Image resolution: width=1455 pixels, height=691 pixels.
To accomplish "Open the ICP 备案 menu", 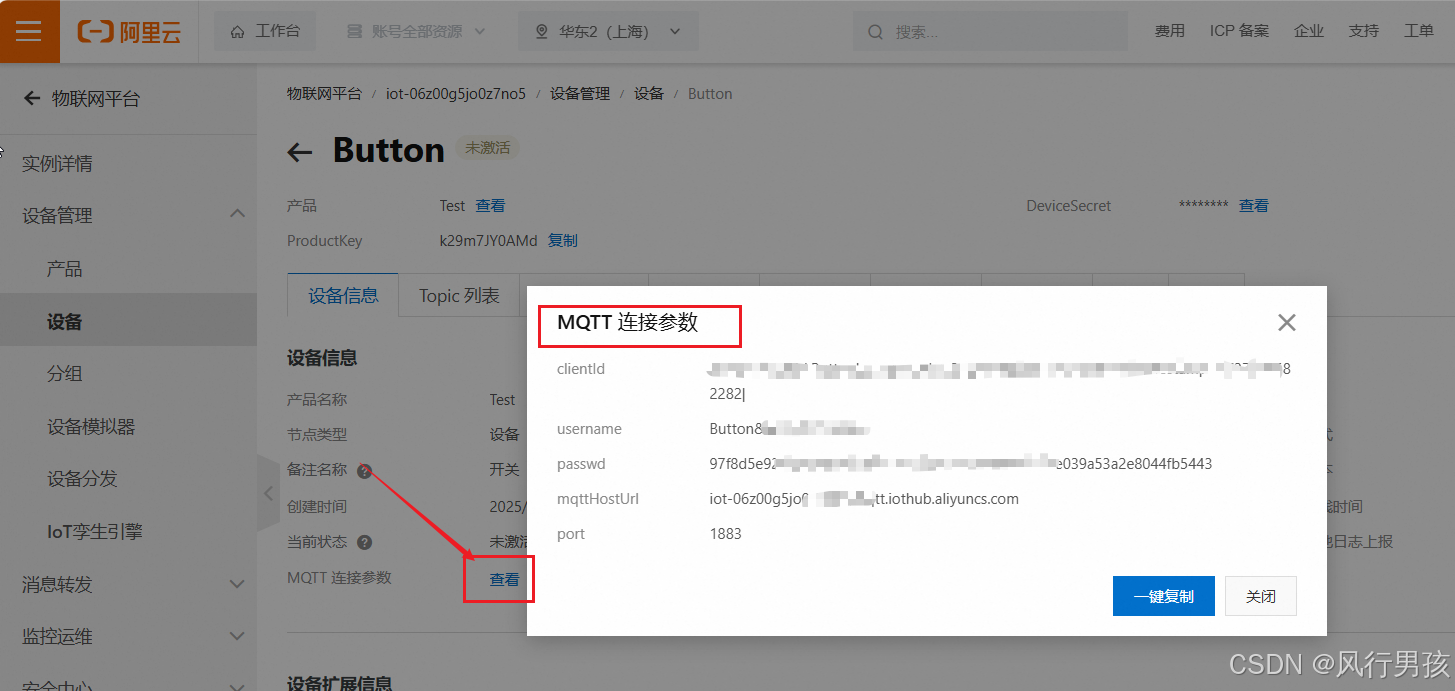I will click(1239, 31).
